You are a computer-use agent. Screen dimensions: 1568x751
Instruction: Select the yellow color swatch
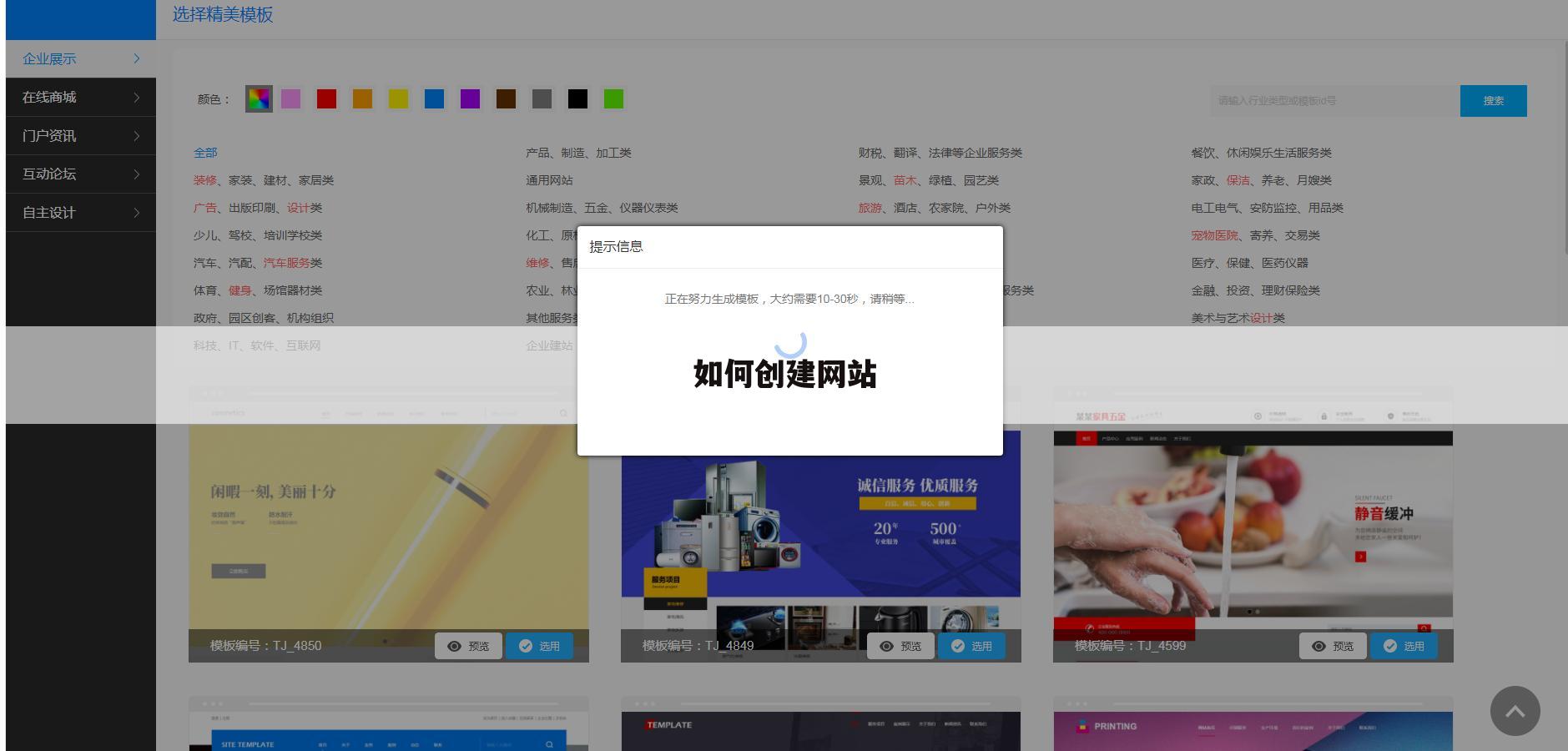point(398,99)
